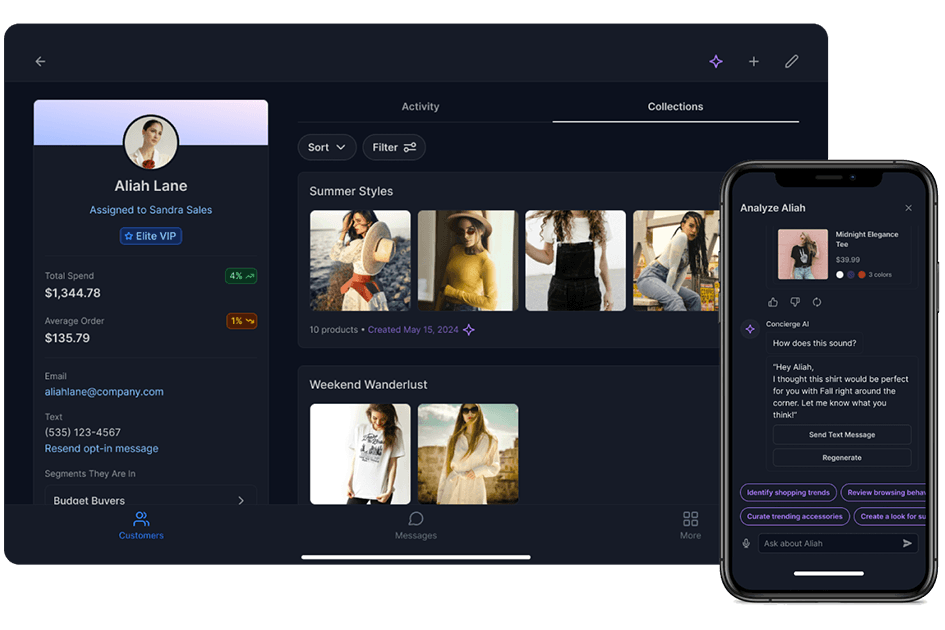Open the black overalls photo thumbnail
The height and width of the screenshot is (630, 945).
tap(575, 260)
